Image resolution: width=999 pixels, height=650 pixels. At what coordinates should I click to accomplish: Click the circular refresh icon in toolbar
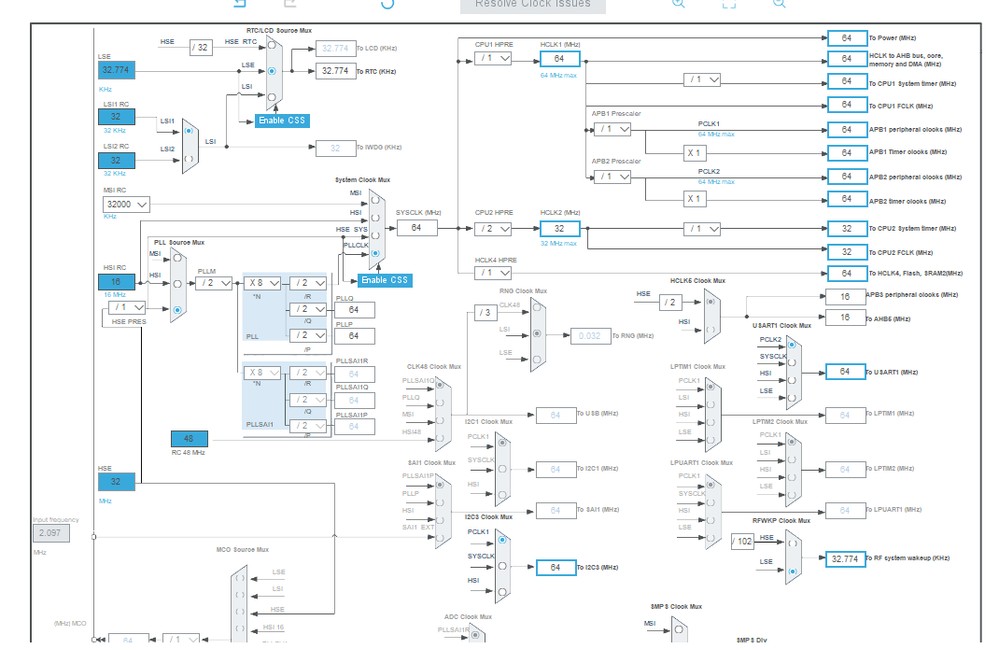[x=387, y=3]
